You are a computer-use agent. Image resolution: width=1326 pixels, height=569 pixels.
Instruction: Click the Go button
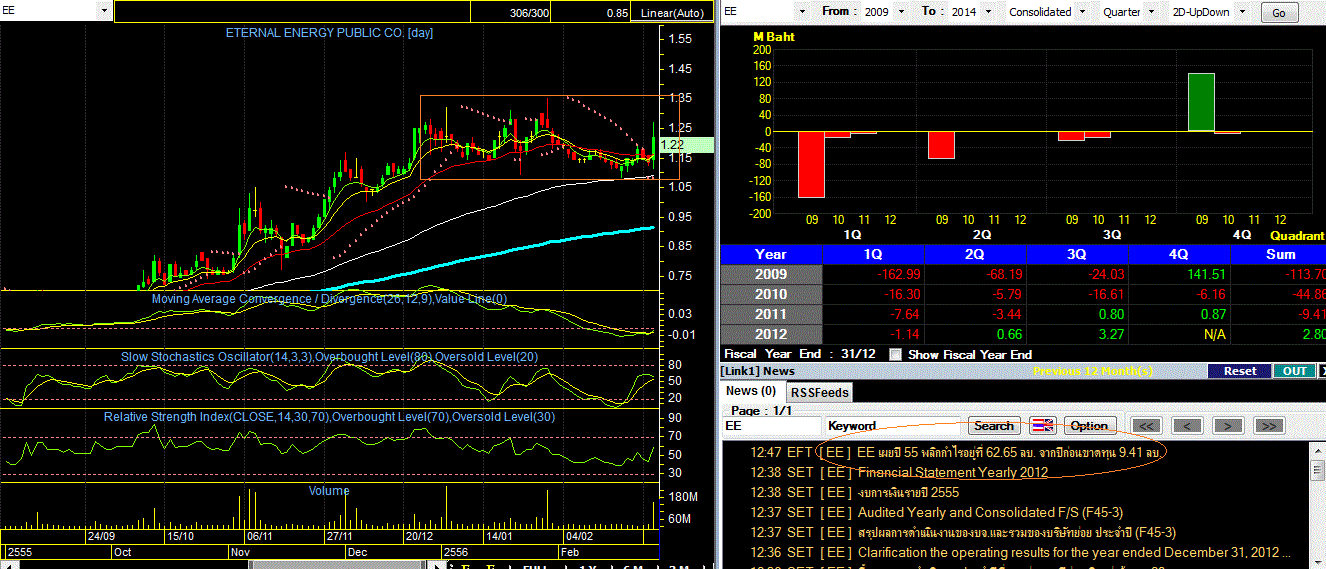1279,12
